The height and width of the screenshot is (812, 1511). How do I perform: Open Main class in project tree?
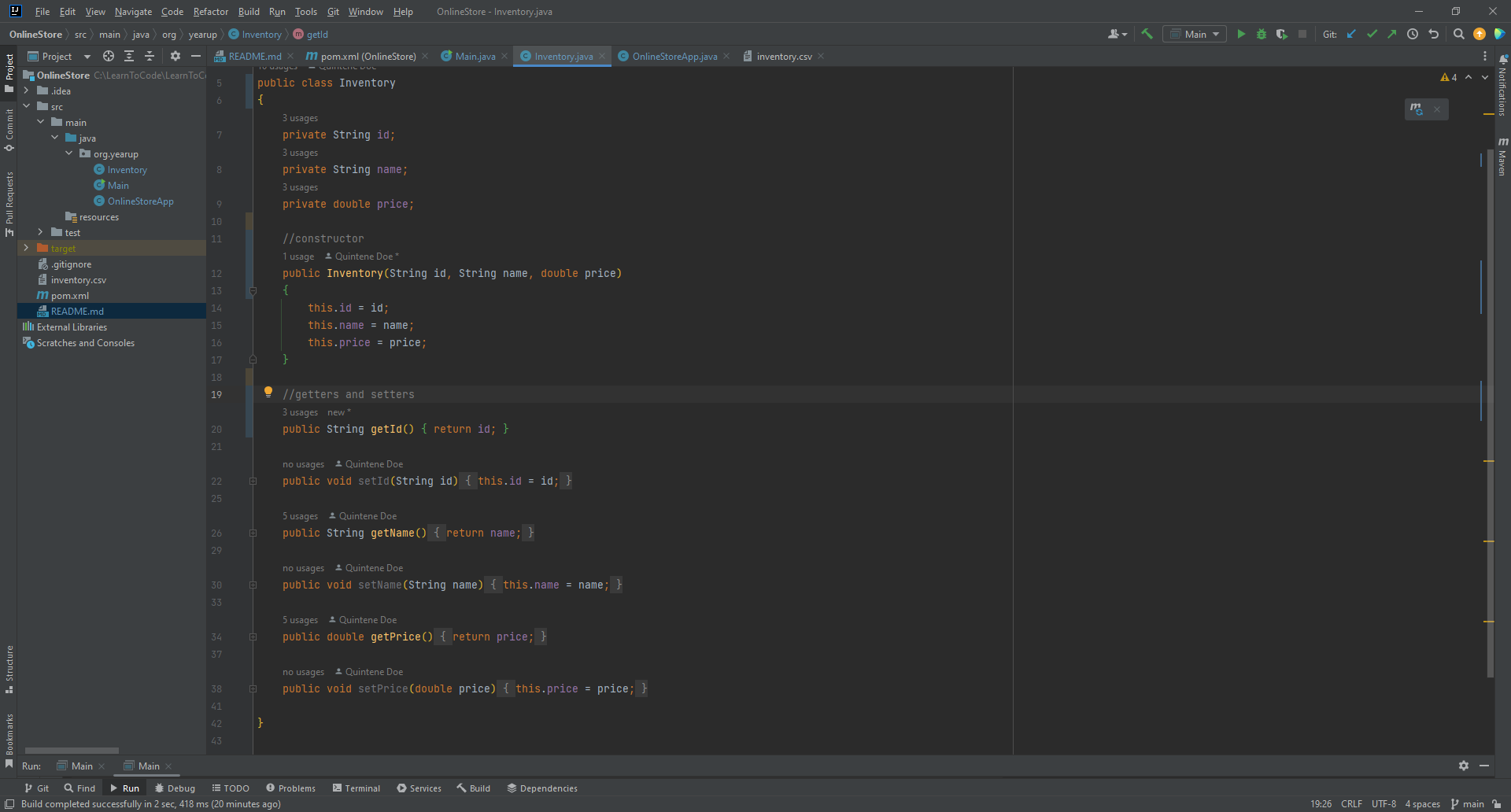pos(118,185)
